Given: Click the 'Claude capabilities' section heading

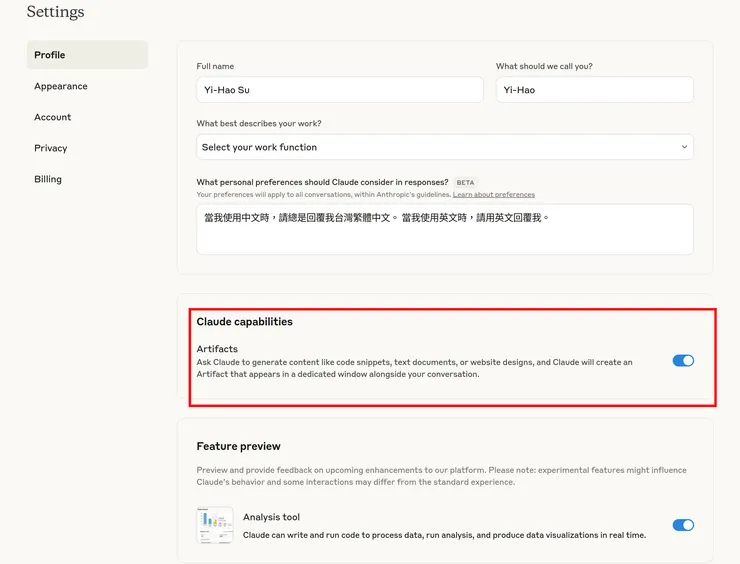Looking at the screenshot, I should coord(244,322).
